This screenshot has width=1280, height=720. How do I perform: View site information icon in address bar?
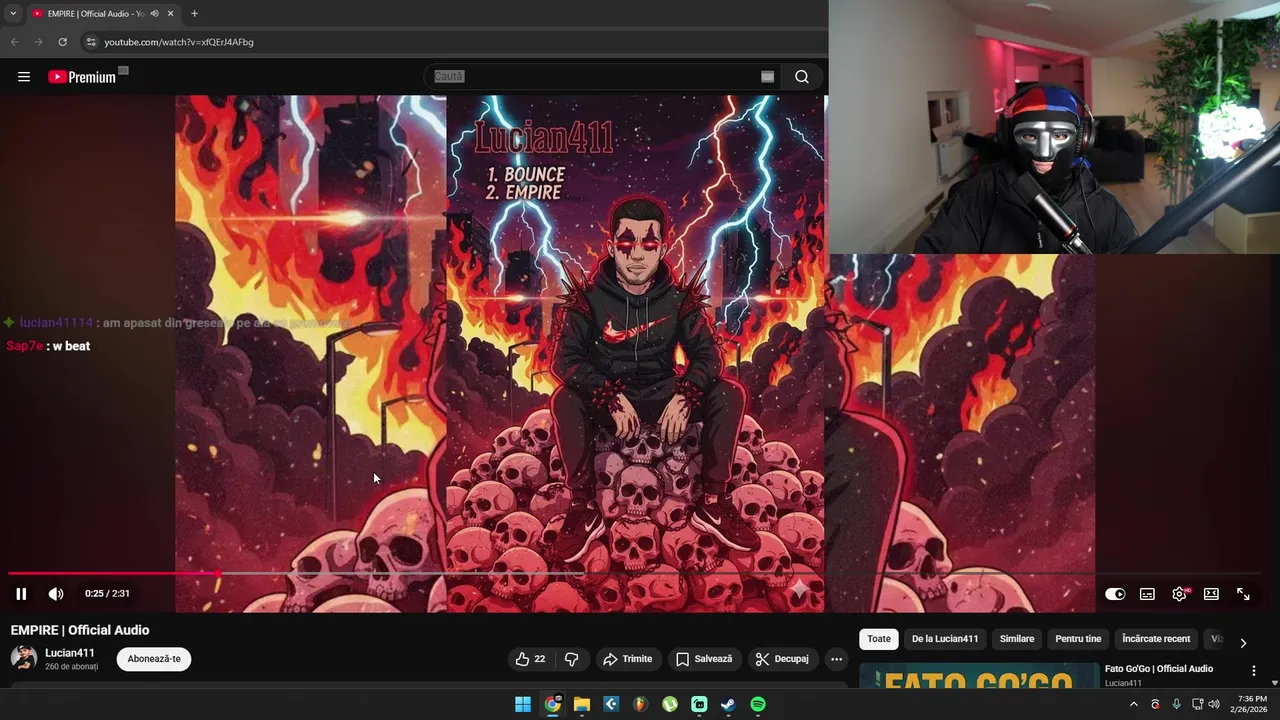[91, 42]
